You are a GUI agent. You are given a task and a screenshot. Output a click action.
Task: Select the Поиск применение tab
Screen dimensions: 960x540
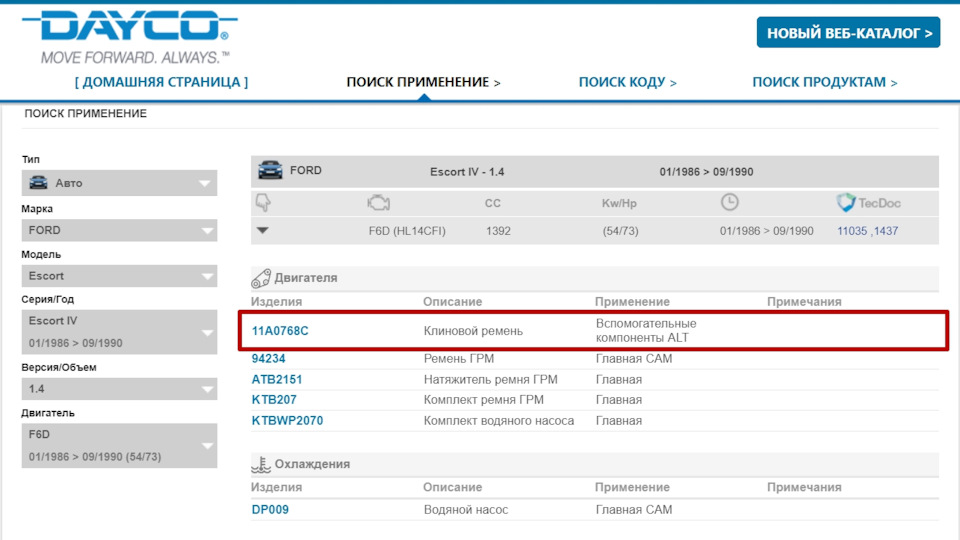click(423, 82)
